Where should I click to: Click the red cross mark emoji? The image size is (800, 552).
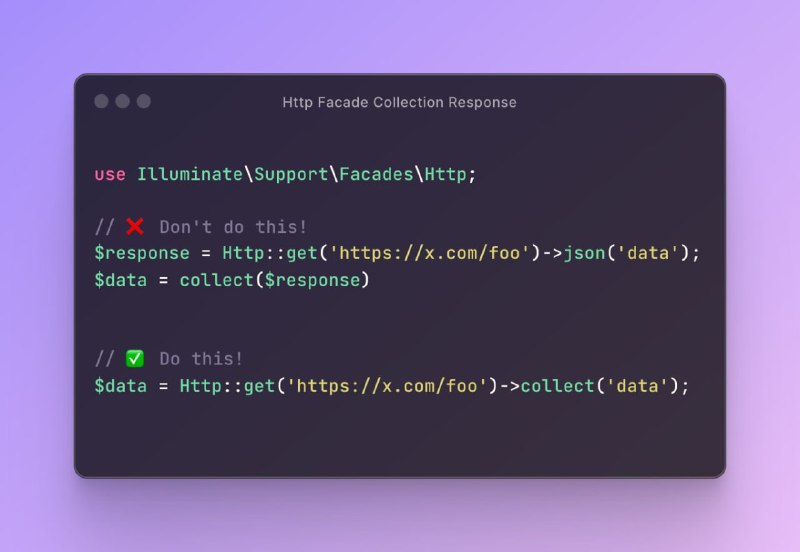[x=135, y=227]
